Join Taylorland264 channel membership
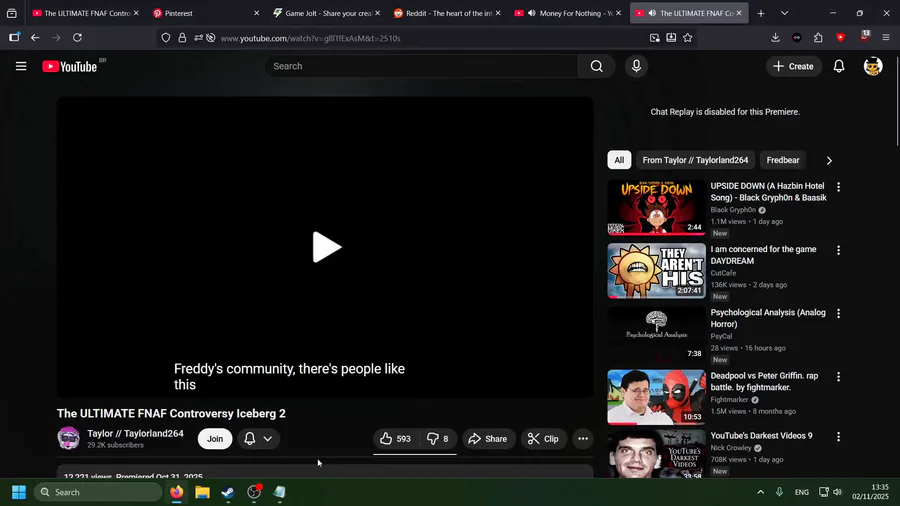The width and height of the screenshot is (900, 506). pos(215,439)
